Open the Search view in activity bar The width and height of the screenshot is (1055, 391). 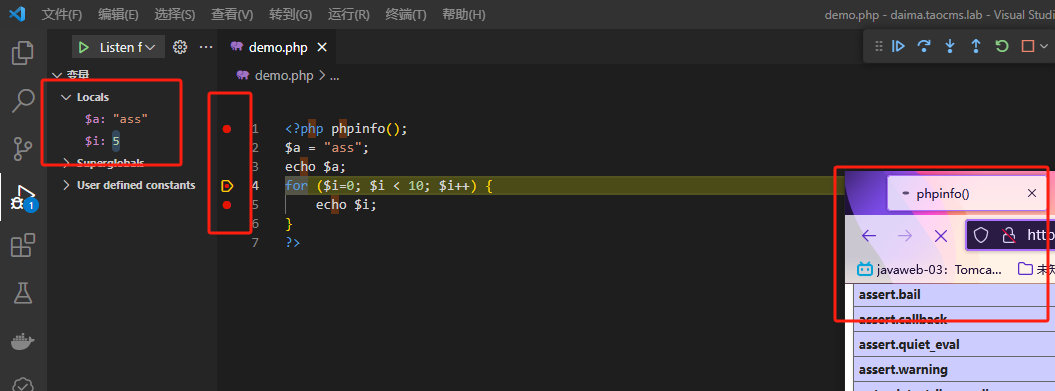23,101
